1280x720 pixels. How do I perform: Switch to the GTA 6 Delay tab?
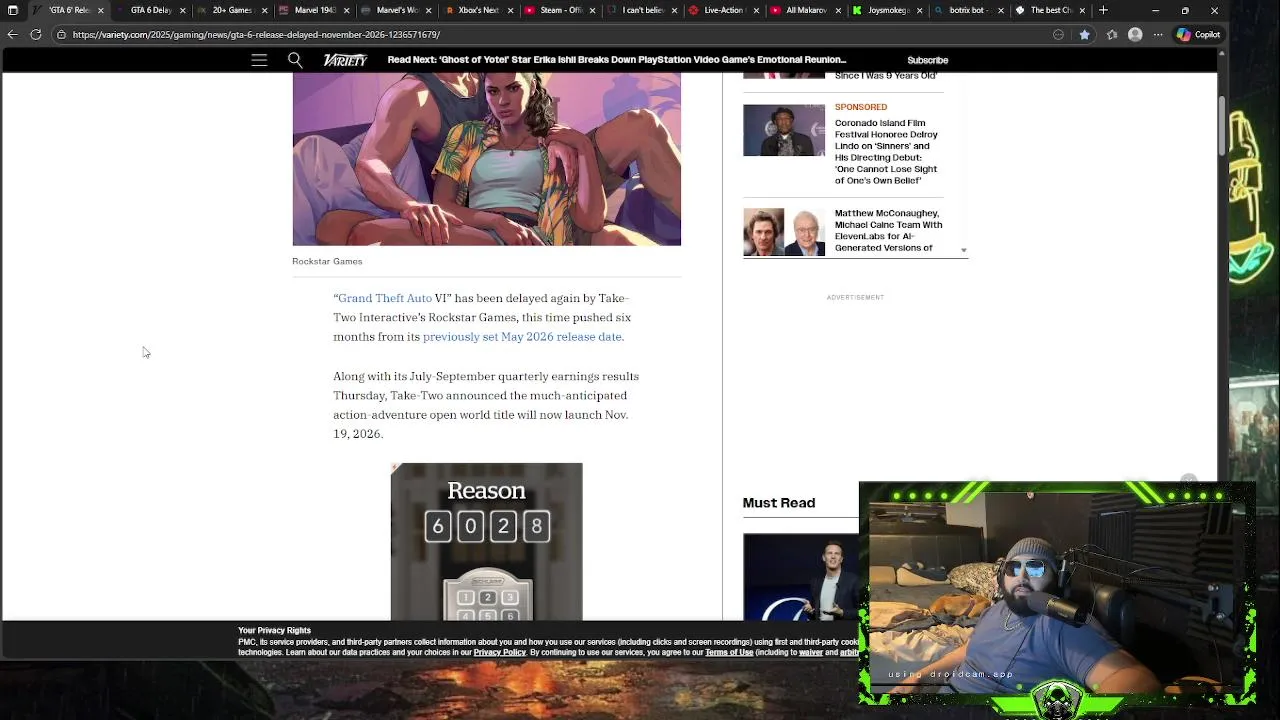pyautogui.click(x=150, y=10)
